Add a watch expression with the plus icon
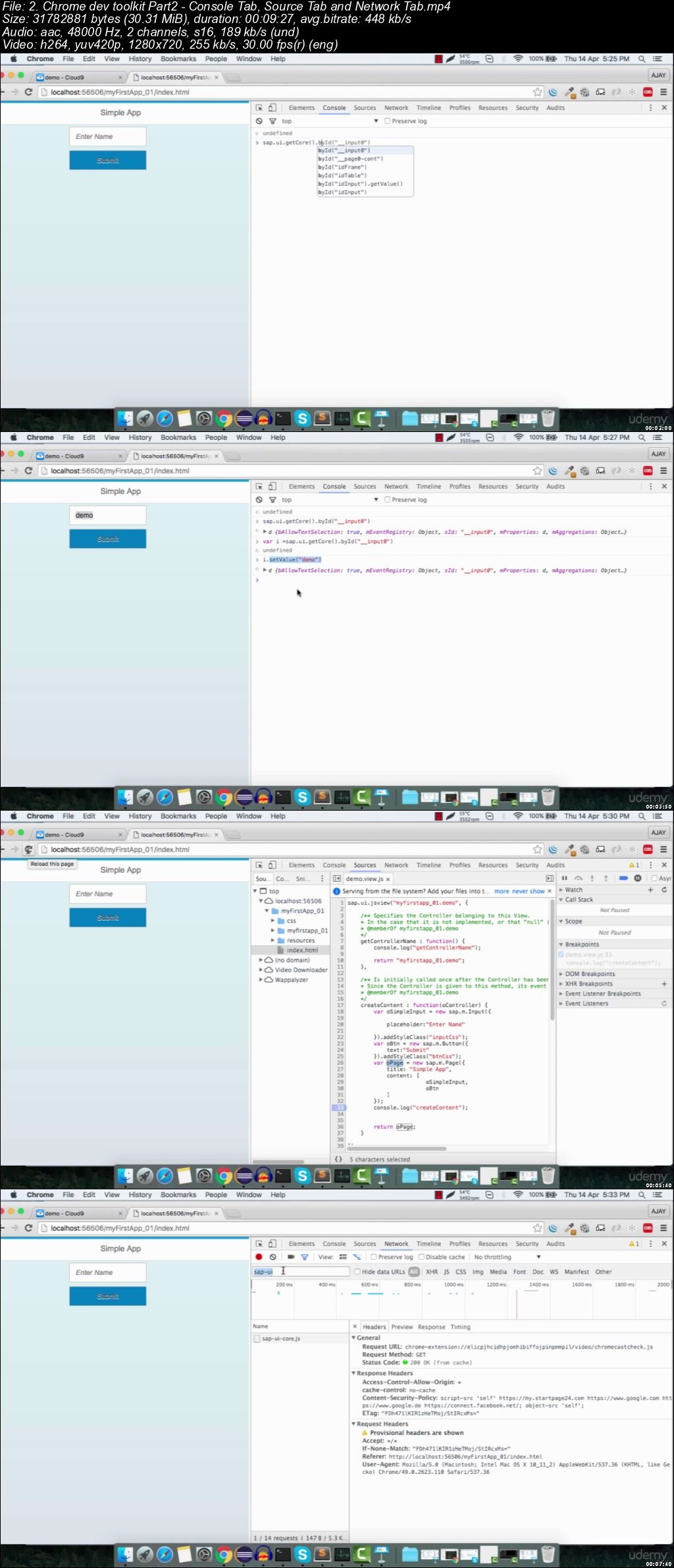 pos(650,890)
